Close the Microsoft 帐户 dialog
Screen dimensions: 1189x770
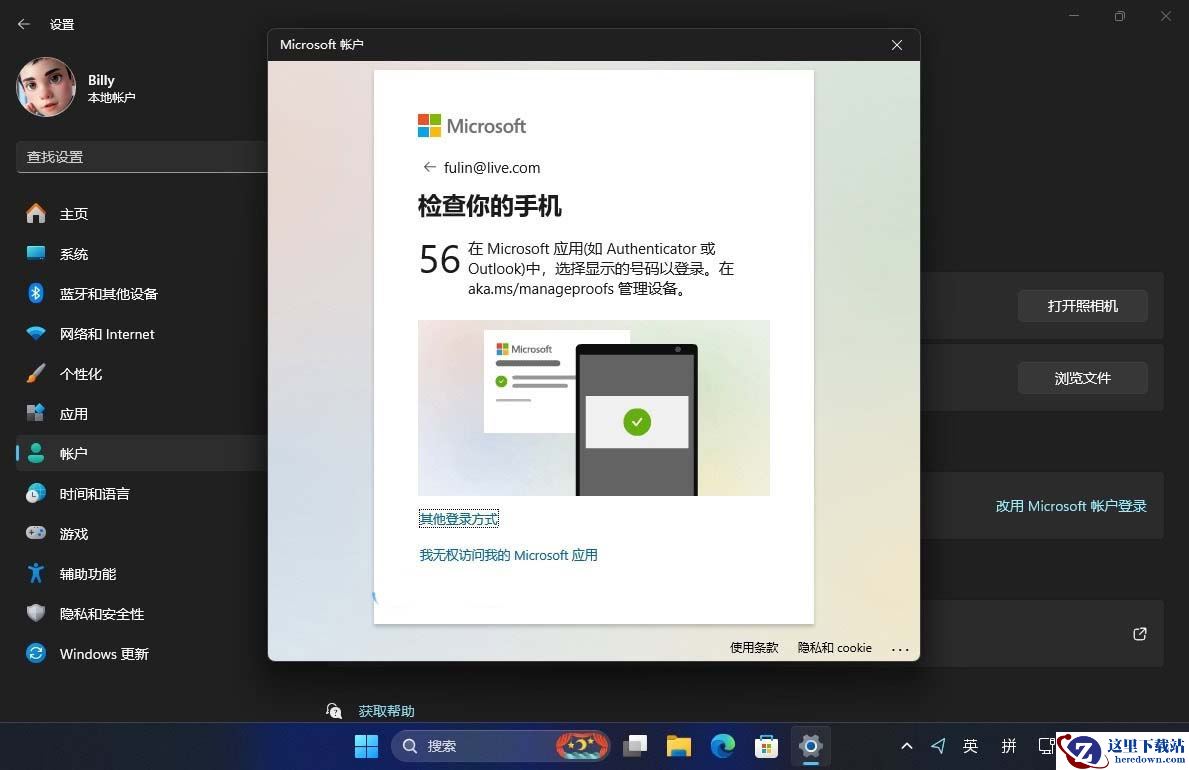[x=897, y=45]
